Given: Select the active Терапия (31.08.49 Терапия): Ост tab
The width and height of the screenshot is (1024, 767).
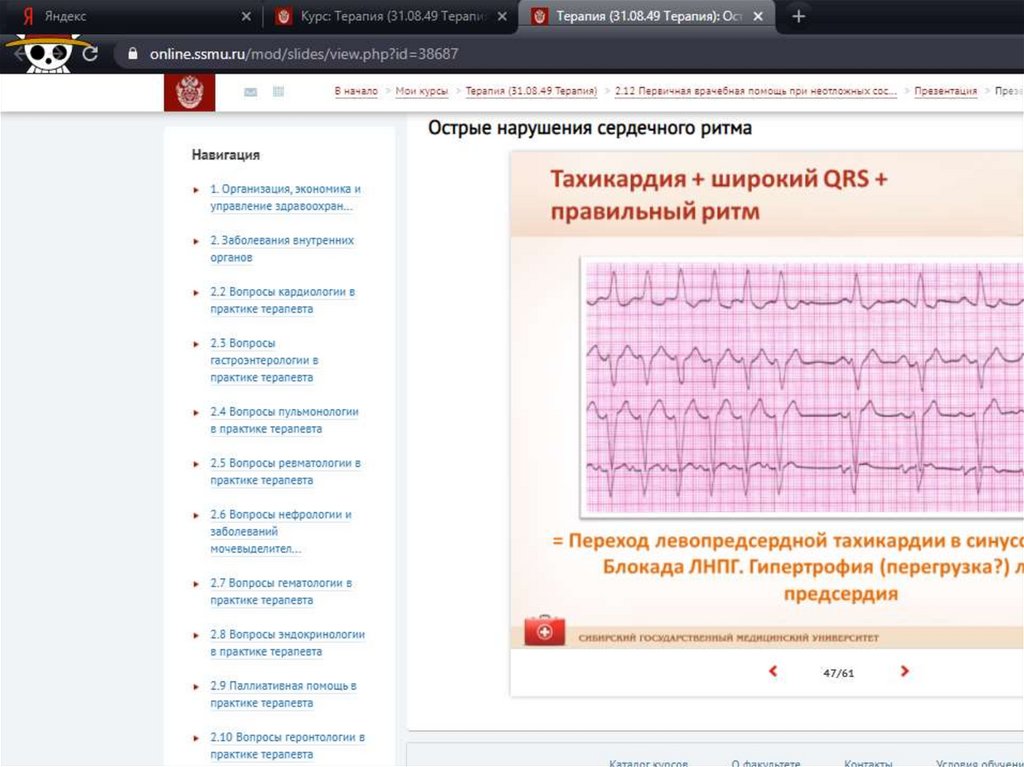Looking at the screenshot, I should pyautogui.click(x=647, y=16).
